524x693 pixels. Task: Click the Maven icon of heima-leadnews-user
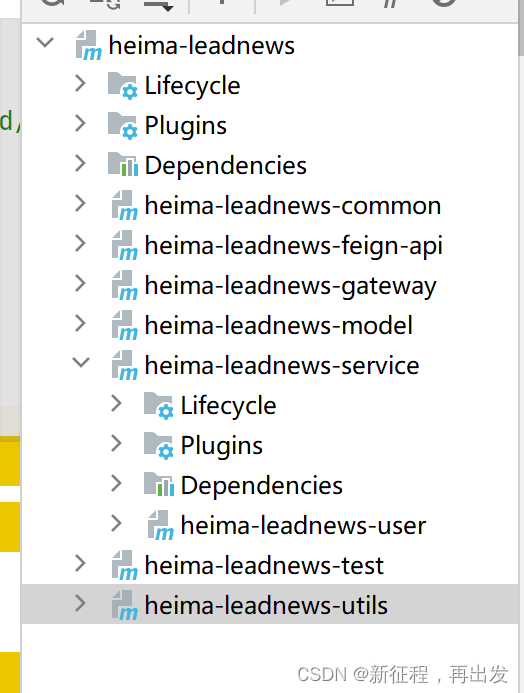pos(160,525)
